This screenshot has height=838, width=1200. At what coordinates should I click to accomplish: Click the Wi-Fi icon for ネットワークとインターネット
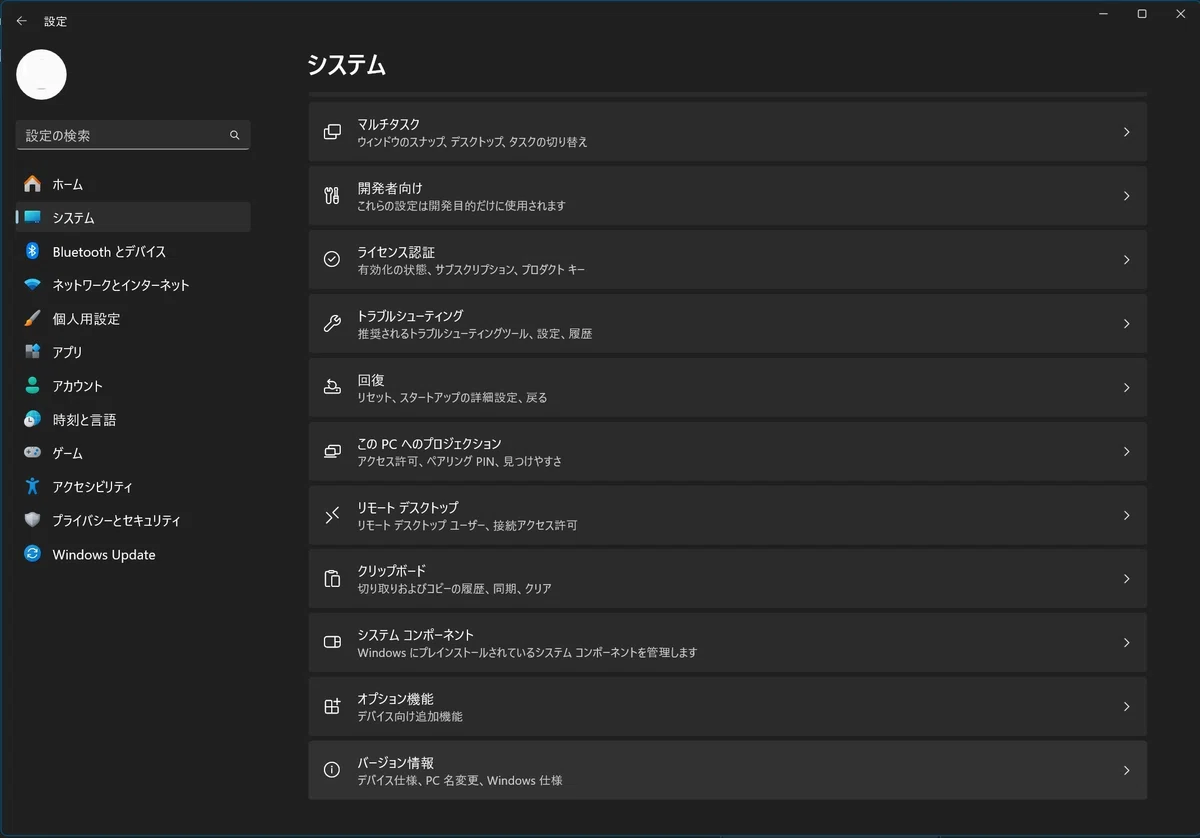pyautogui.click(x=33, y=285)
